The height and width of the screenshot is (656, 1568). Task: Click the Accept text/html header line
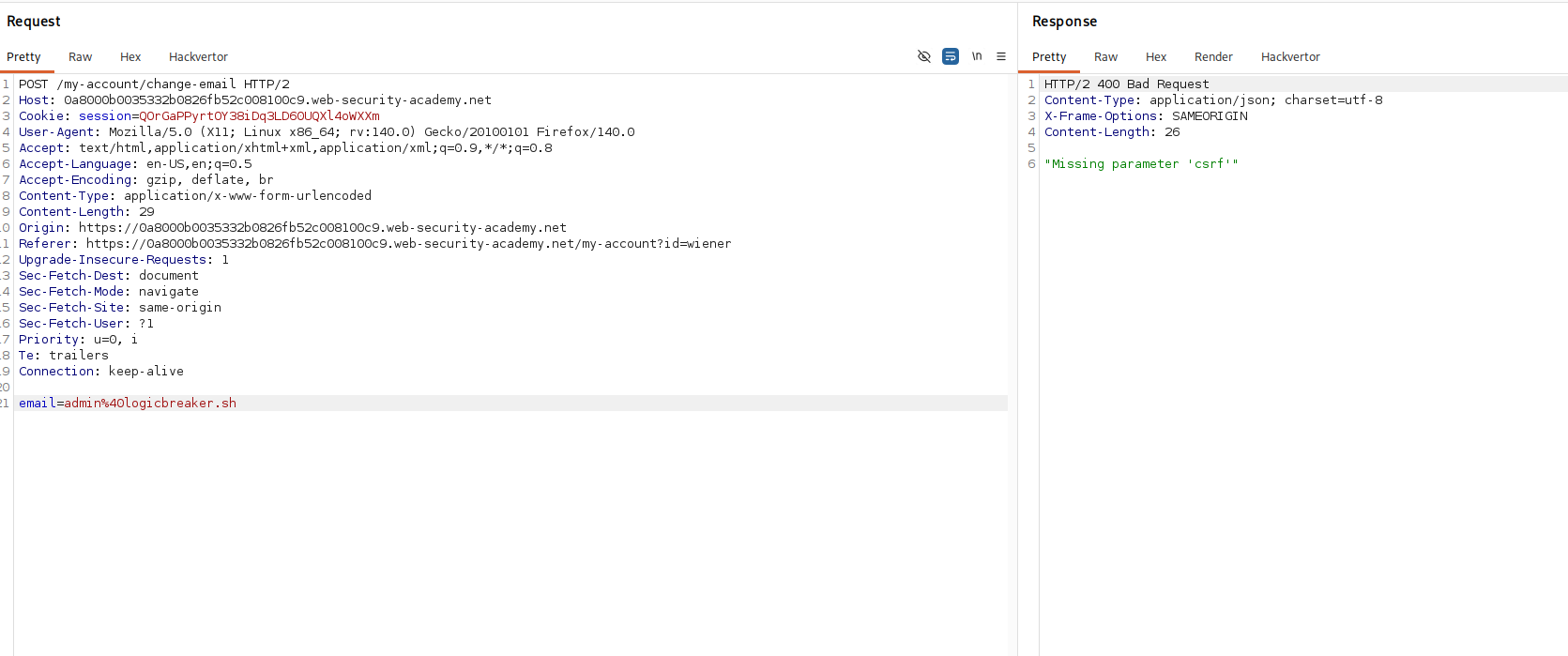285,148
